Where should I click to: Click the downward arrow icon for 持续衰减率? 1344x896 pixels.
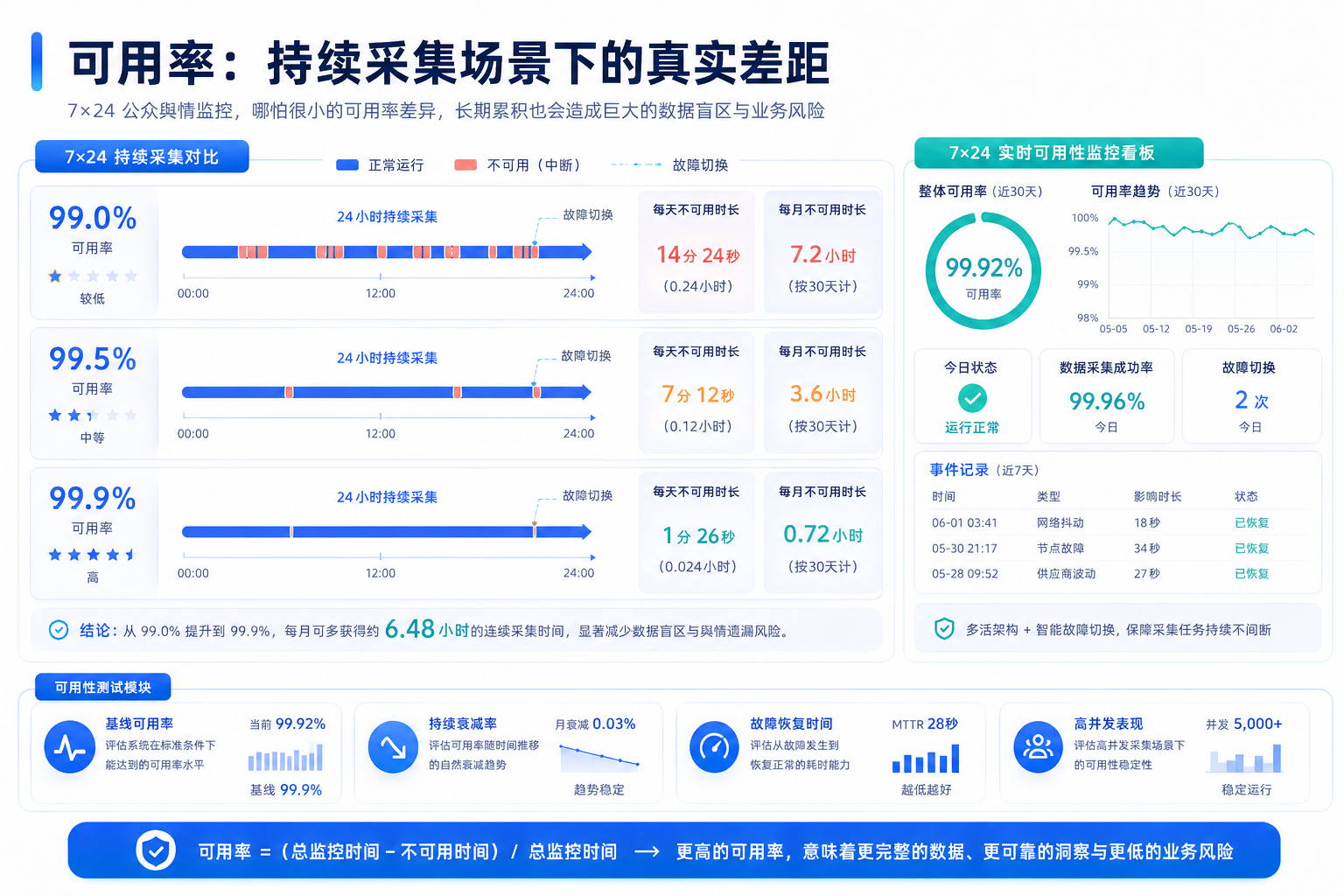[393, 747]
